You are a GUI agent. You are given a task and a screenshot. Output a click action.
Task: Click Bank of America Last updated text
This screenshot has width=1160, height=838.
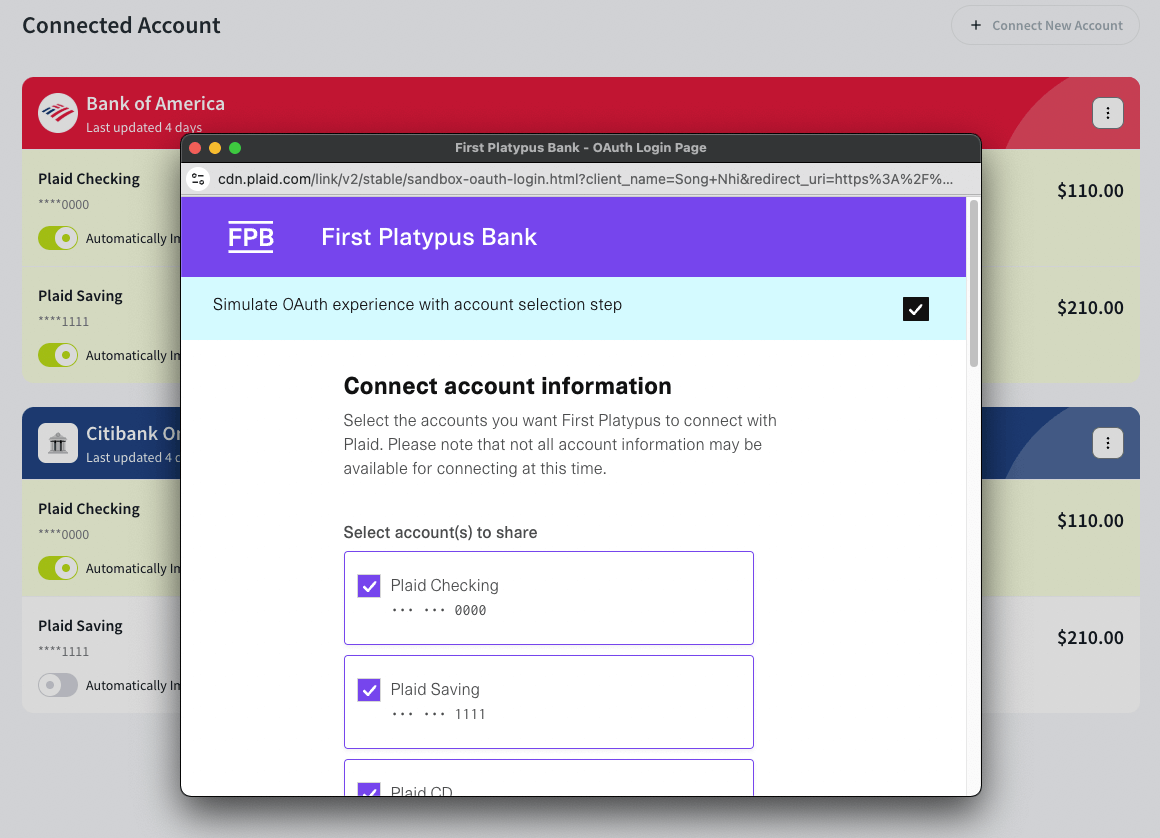click(x=144, y=127)
